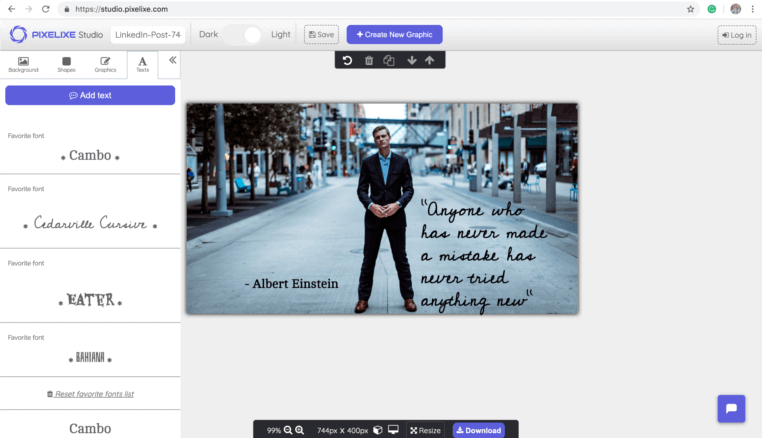Select the Cedarville Cursive favorite font

[90, 224]
